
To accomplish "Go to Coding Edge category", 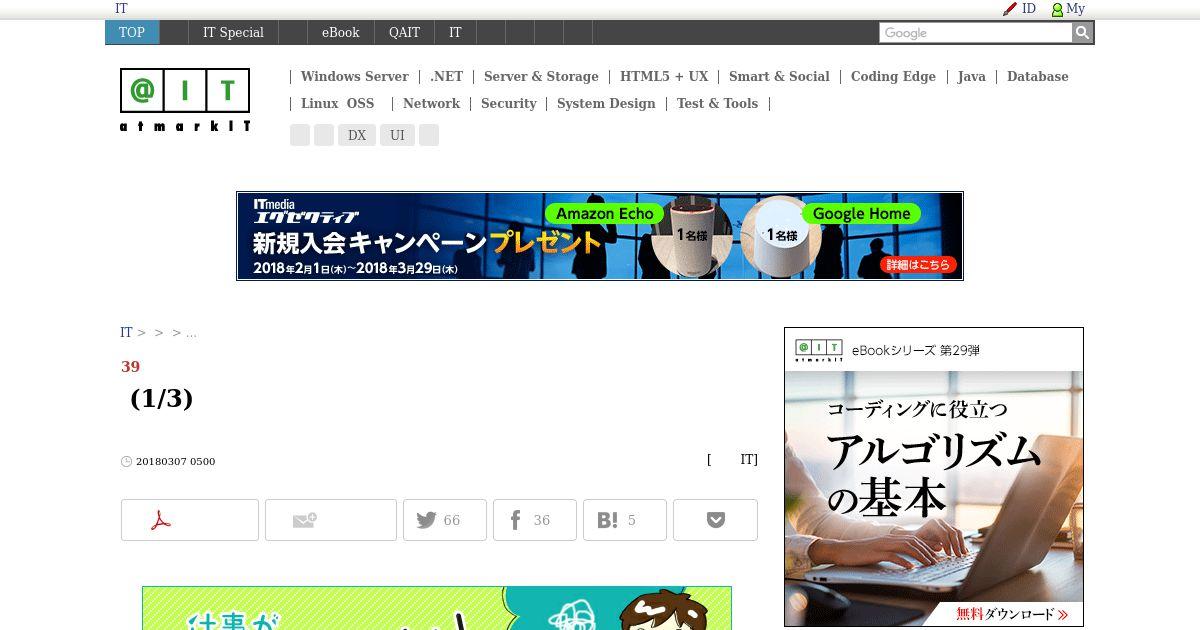I will [x=893, y=77].
